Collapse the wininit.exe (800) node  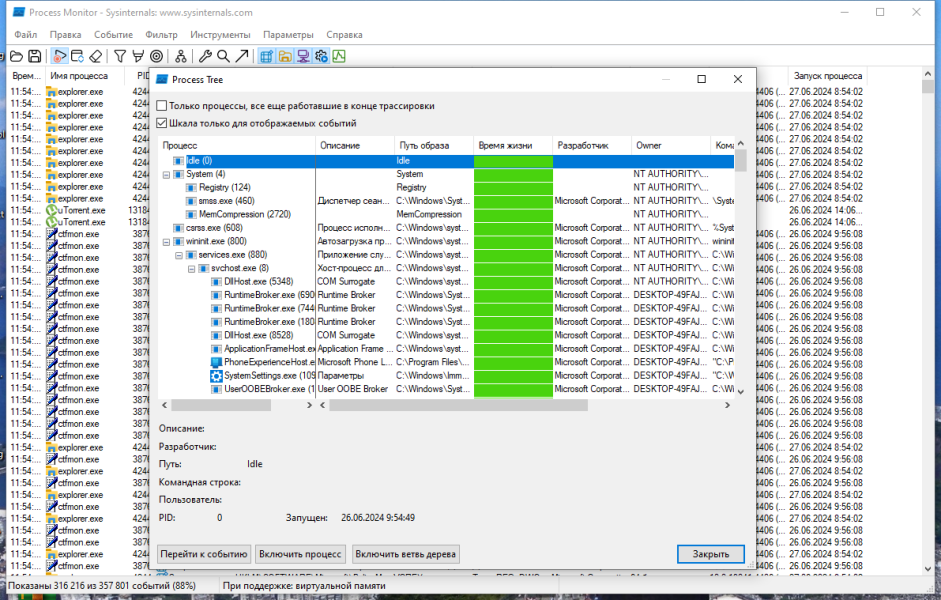pyautogui.click(x=166, y=242)
